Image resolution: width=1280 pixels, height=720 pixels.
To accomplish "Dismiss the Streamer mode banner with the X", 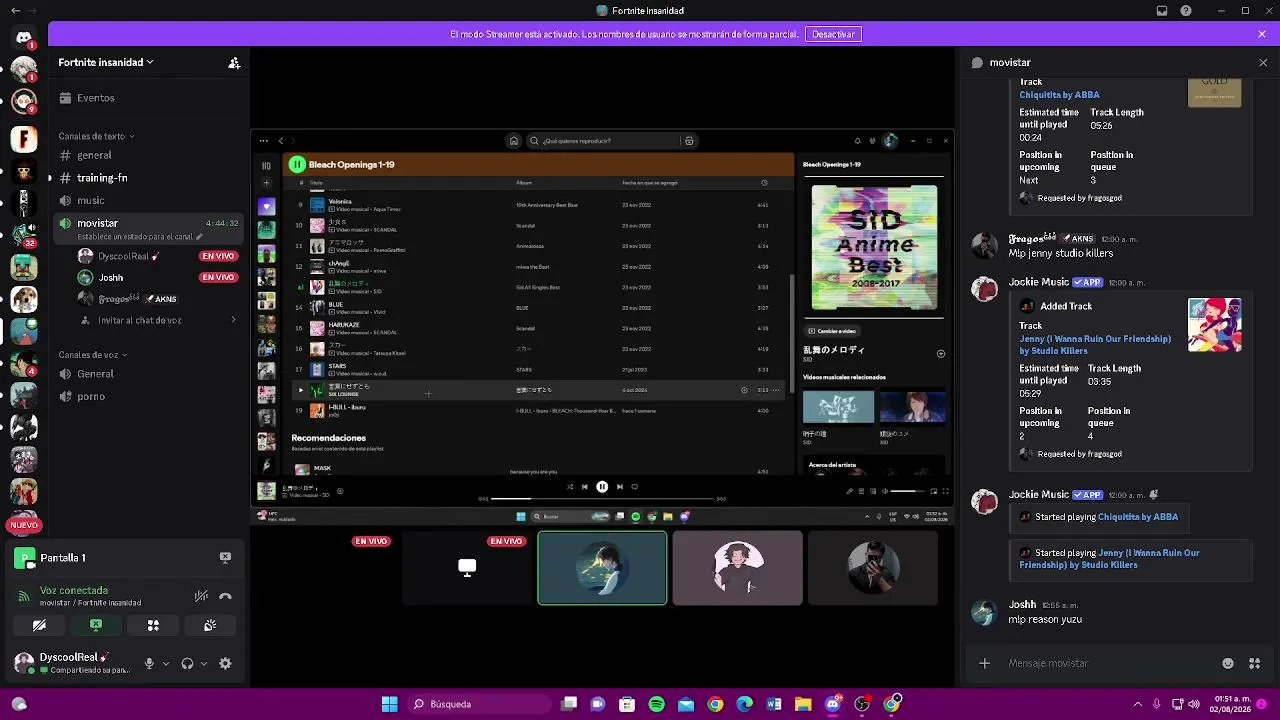I will coord(1262,34).
